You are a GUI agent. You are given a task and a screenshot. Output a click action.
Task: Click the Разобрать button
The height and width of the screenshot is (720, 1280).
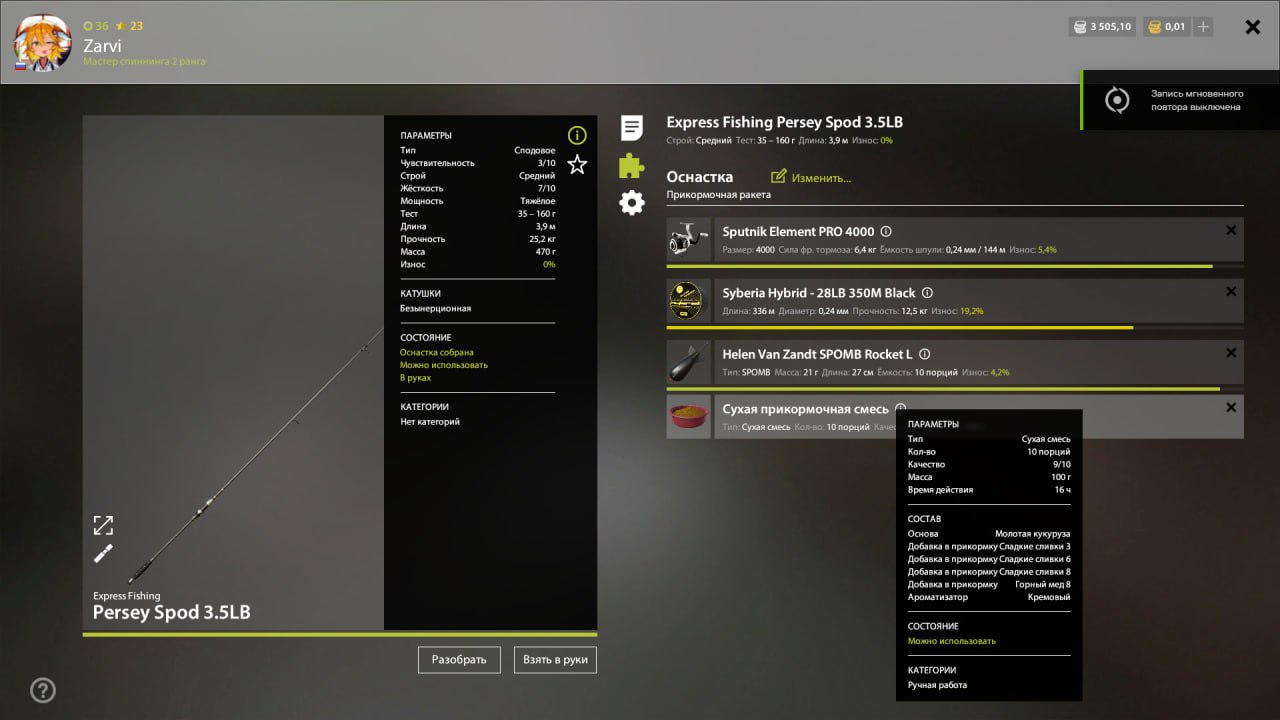tap(459, 660)
